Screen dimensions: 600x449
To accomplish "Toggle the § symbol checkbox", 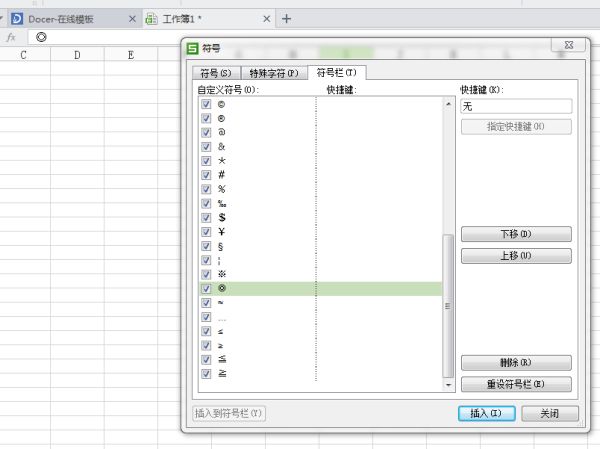I will pos(206,246).
